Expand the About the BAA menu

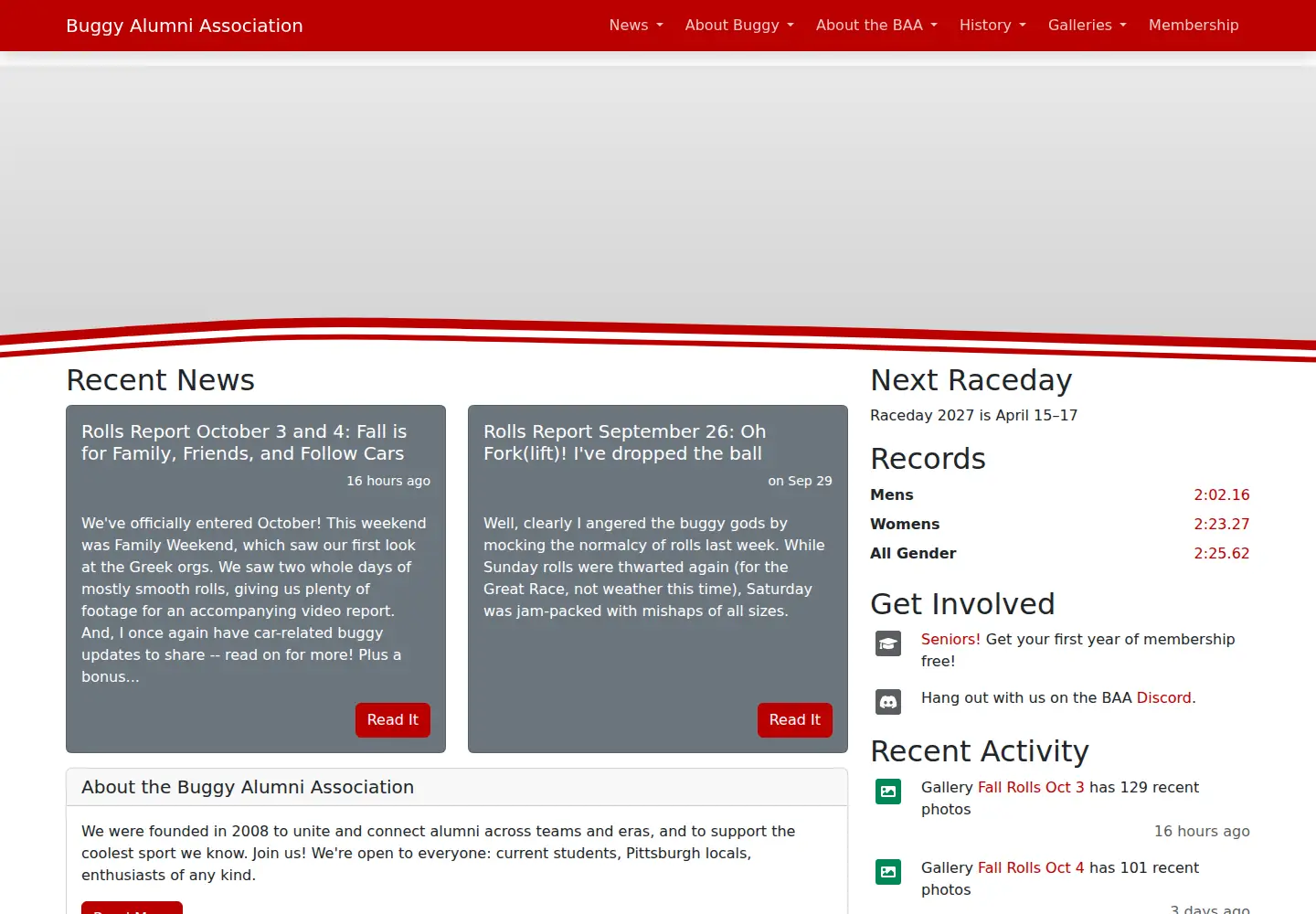(876, 26)
